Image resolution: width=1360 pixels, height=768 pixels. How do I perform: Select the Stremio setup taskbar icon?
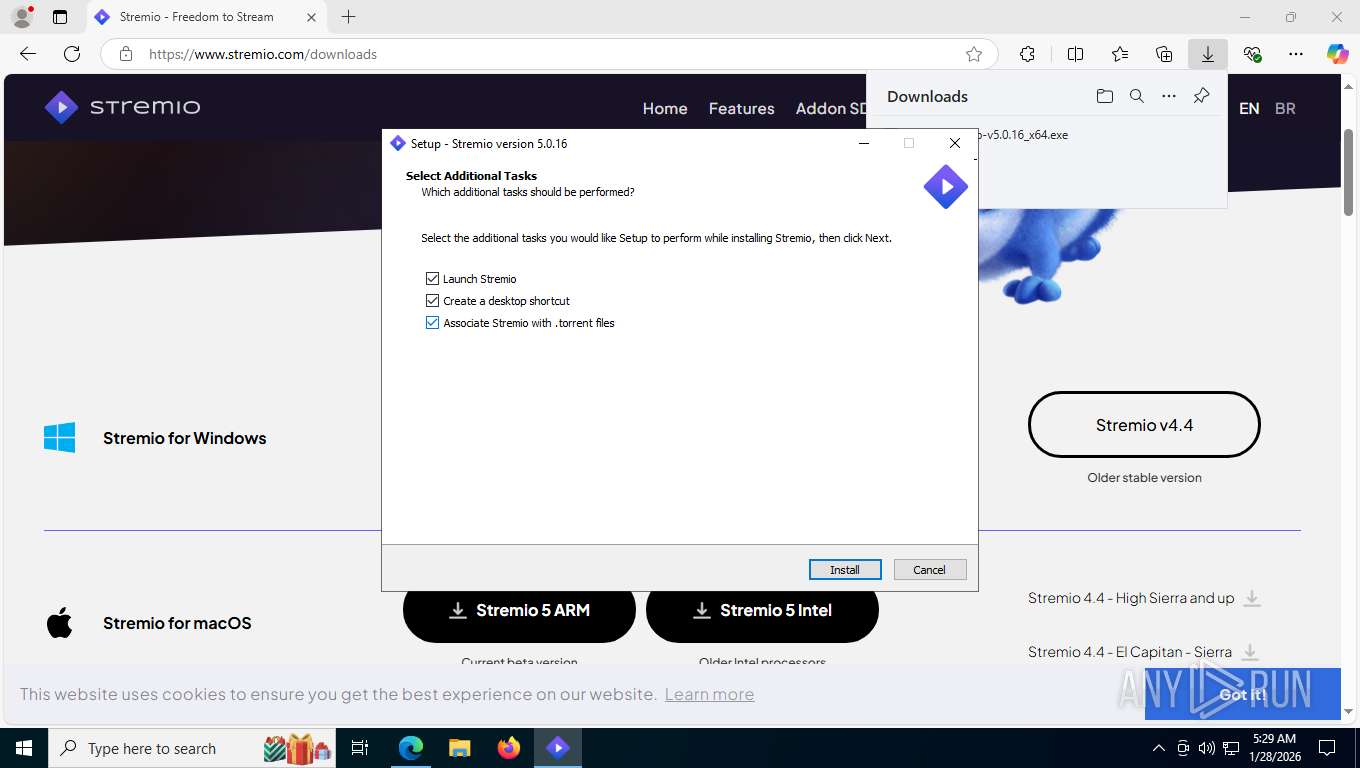pyautogui.click(x=558, y=748)
